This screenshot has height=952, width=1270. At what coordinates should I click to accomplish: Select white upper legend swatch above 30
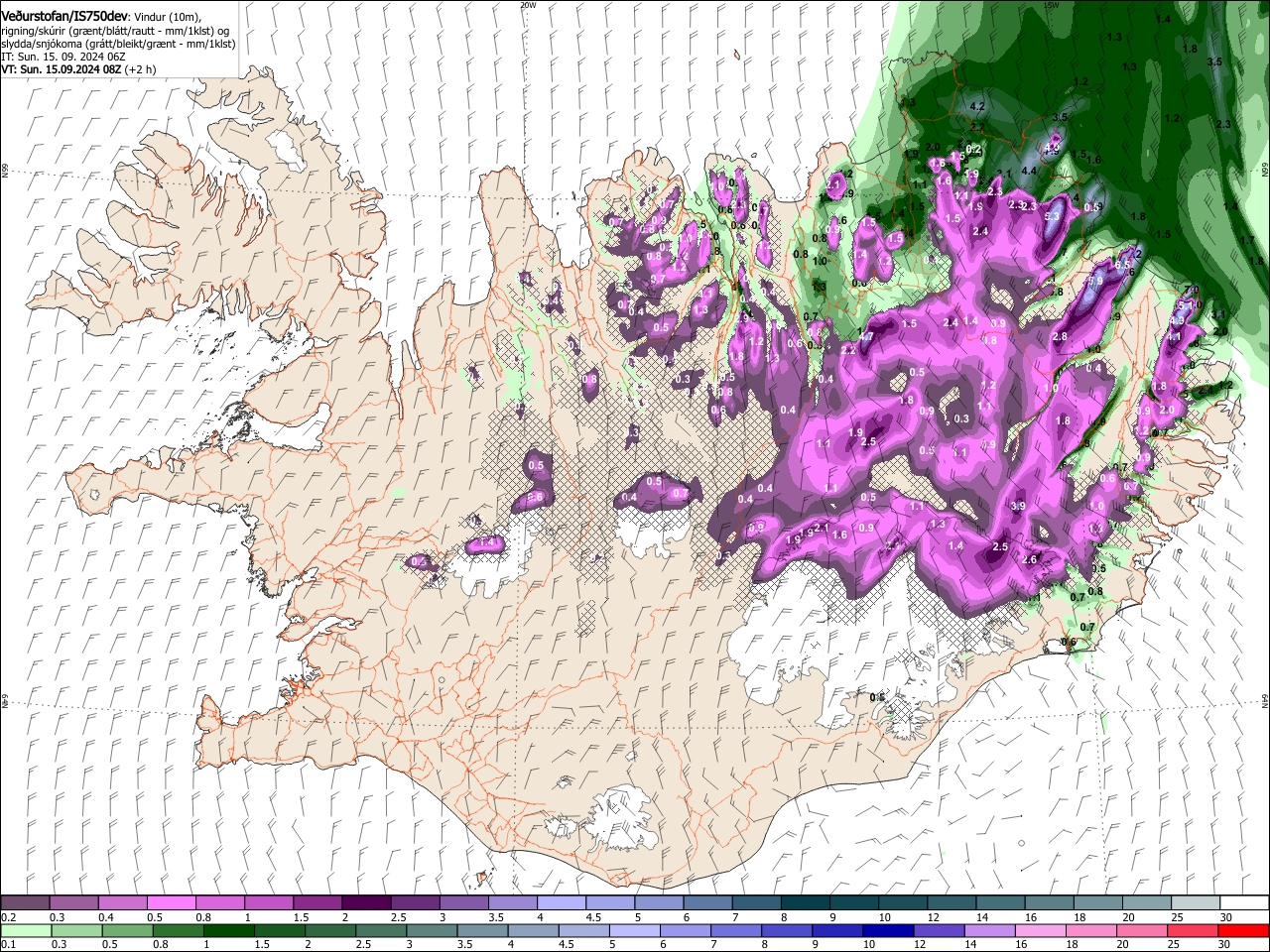tap(1244, 903)
